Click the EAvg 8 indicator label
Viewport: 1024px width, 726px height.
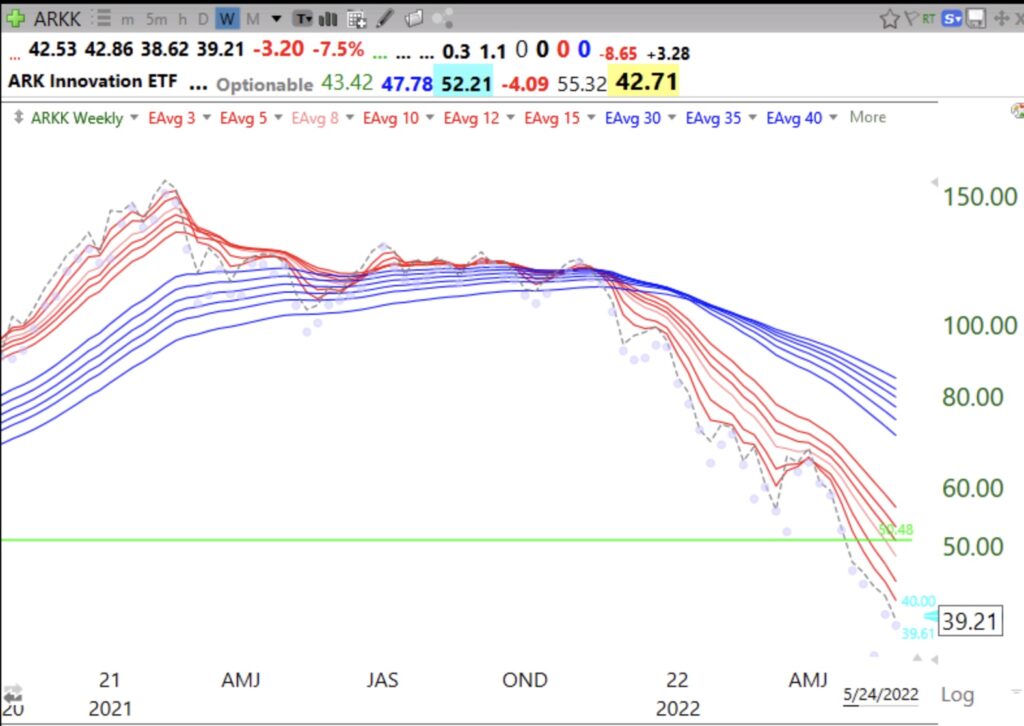click(x=315, y=118)
